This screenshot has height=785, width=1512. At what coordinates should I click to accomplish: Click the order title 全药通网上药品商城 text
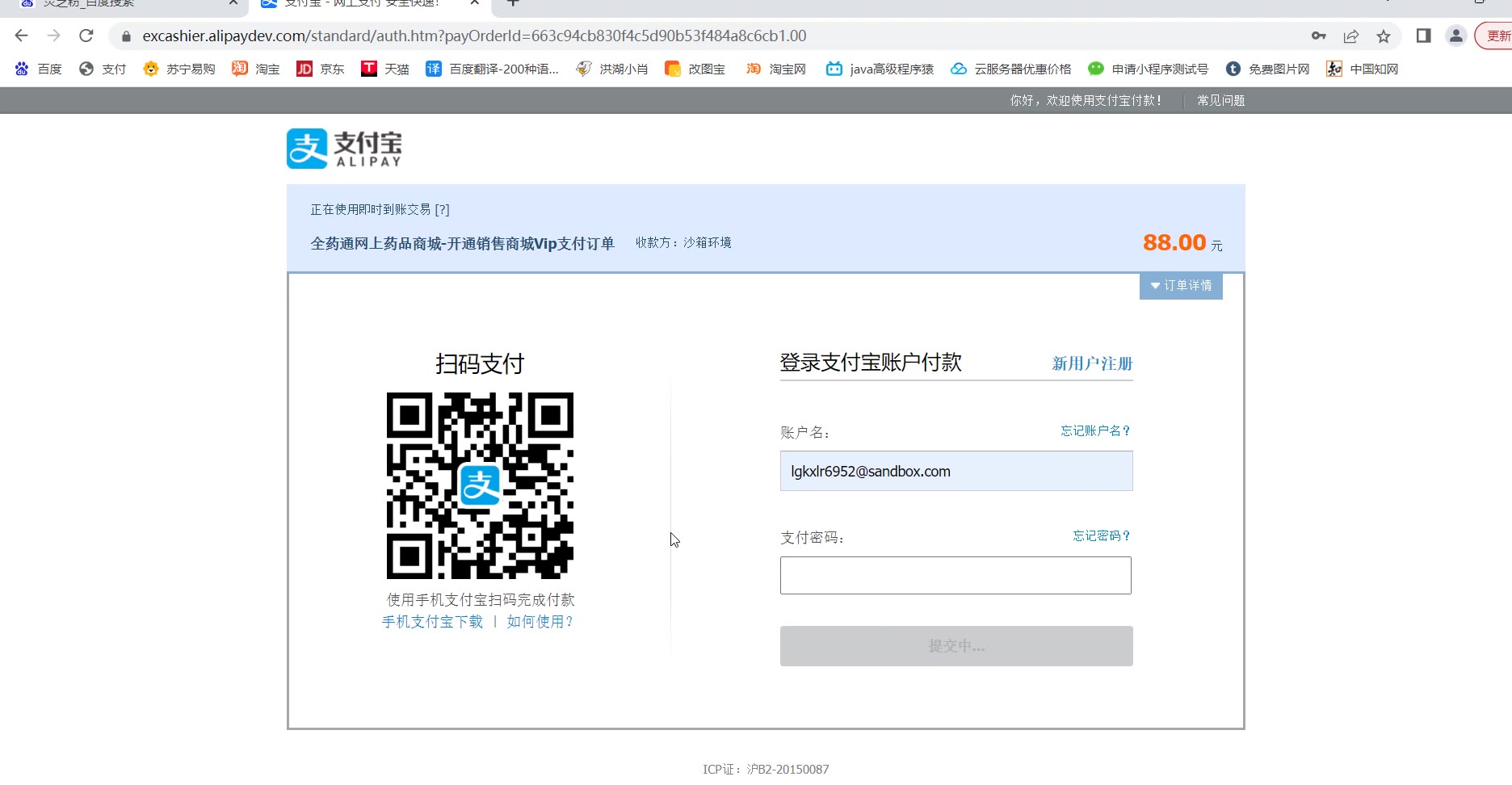462,243
